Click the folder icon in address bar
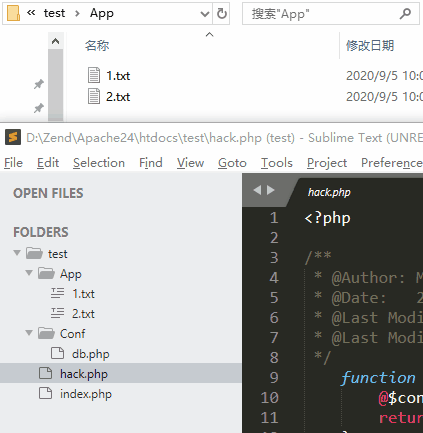Screen dimensions: 423x433 pos(13,13)
